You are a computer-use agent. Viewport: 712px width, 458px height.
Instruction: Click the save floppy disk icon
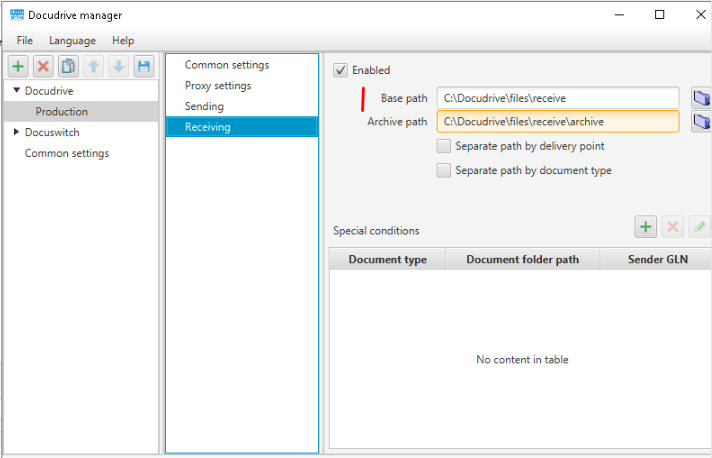coord(144,67)
